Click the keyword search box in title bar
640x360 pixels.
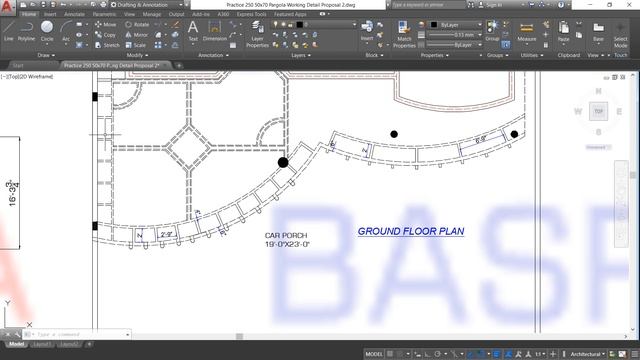[x=429, y=5]
